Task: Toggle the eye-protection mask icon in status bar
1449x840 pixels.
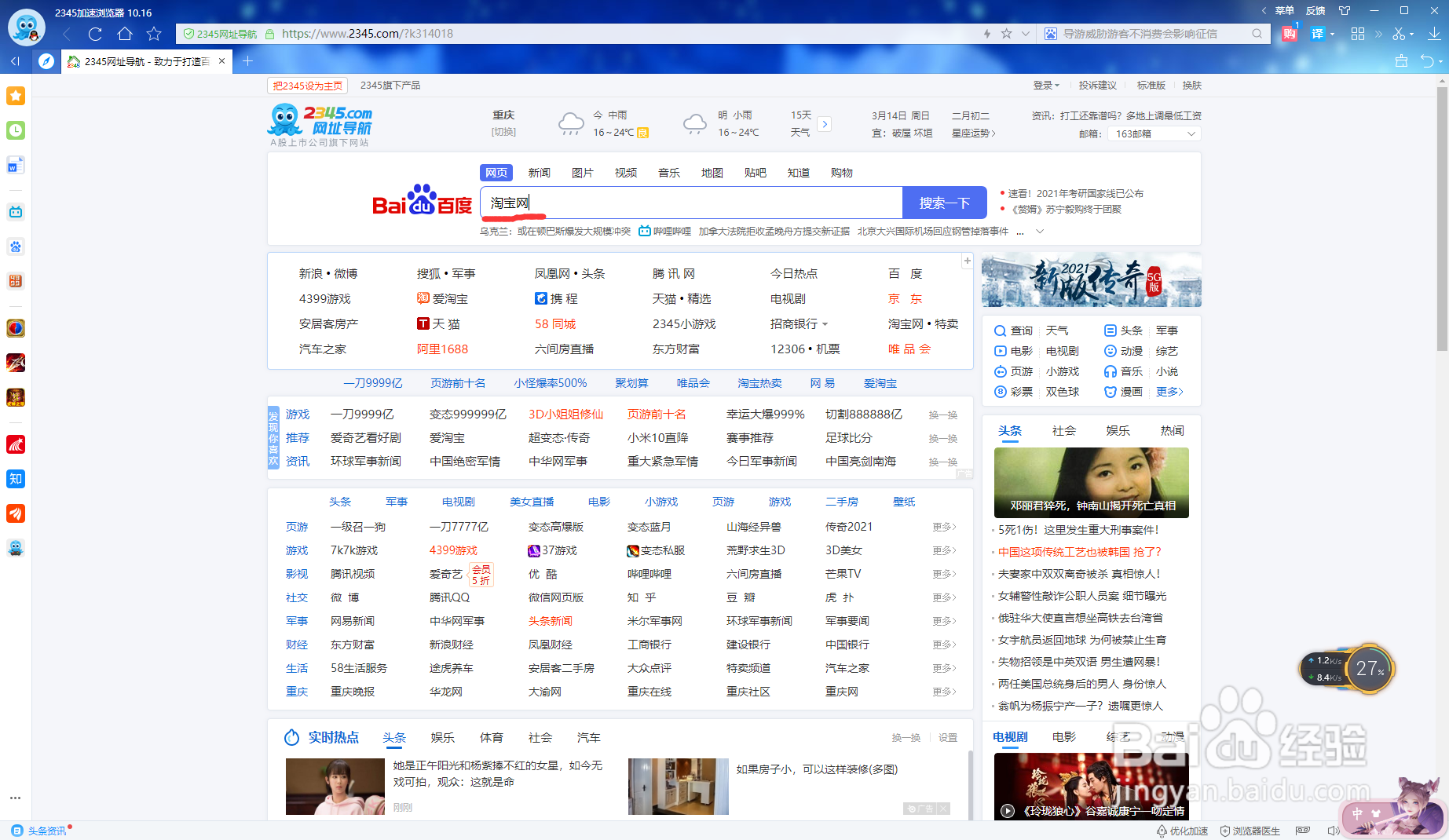Action: coord(1303,831)
